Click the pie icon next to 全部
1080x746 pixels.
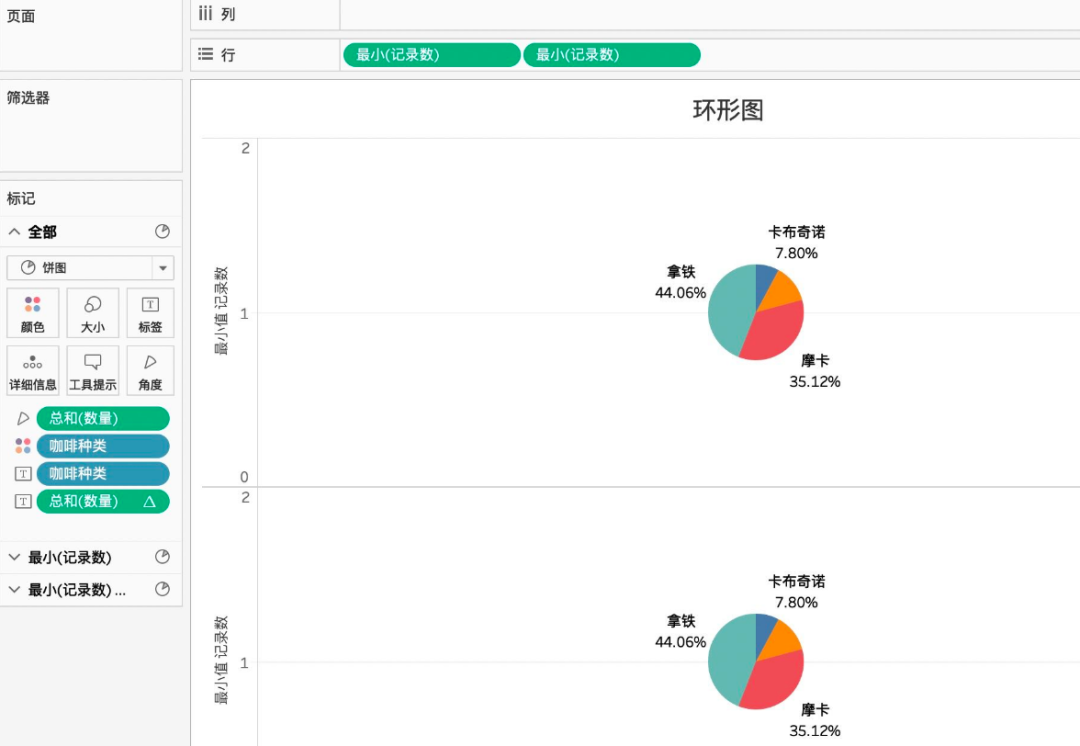162,232
